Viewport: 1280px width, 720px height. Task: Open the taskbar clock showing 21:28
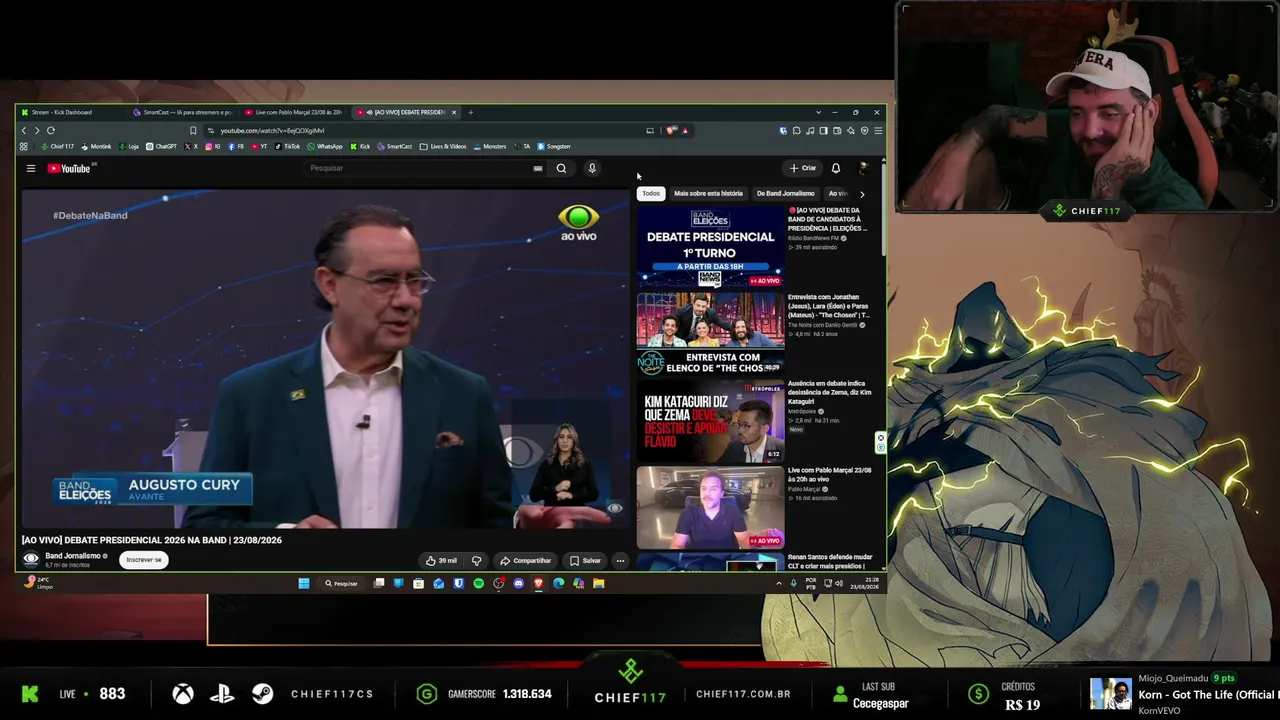point(863,584)
